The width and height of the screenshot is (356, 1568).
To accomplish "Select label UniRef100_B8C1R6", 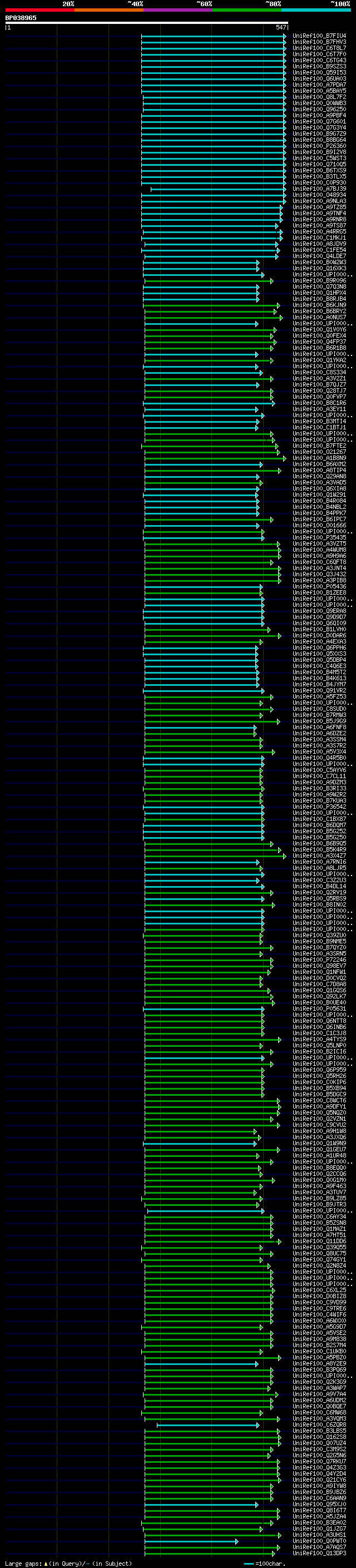I will pos(319,404).
